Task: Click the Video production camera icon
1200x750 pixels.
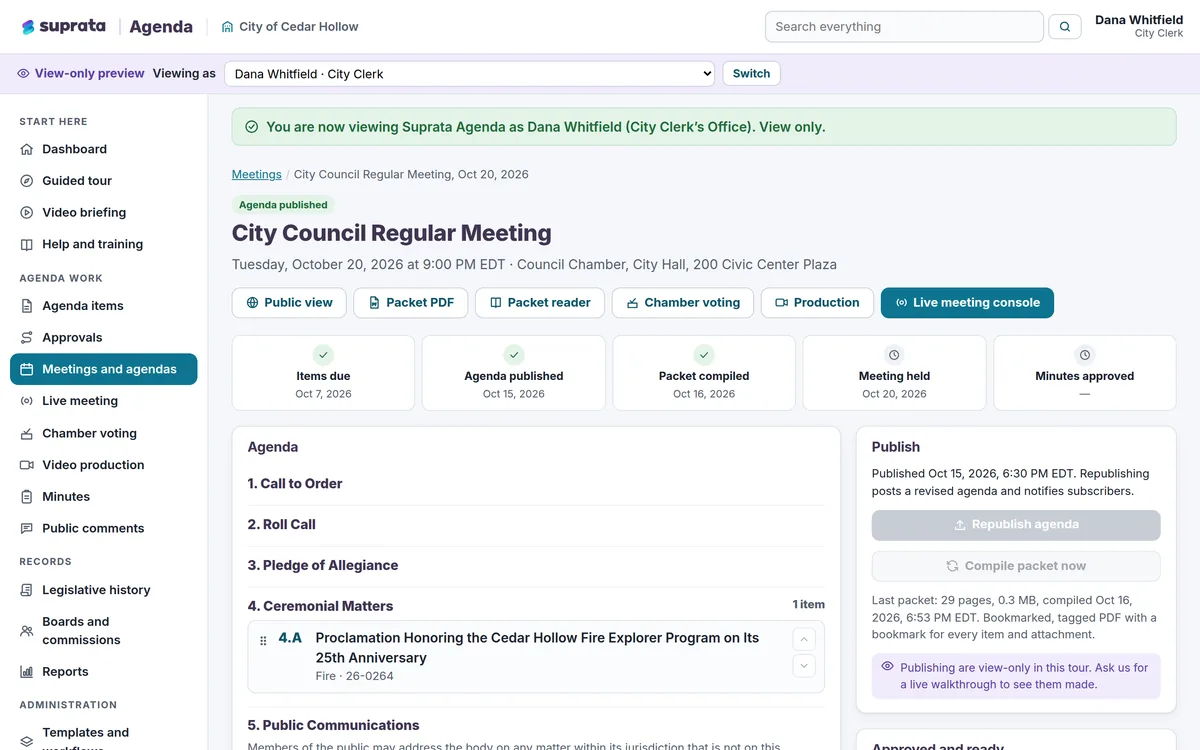Action: (x=27, y=465)
